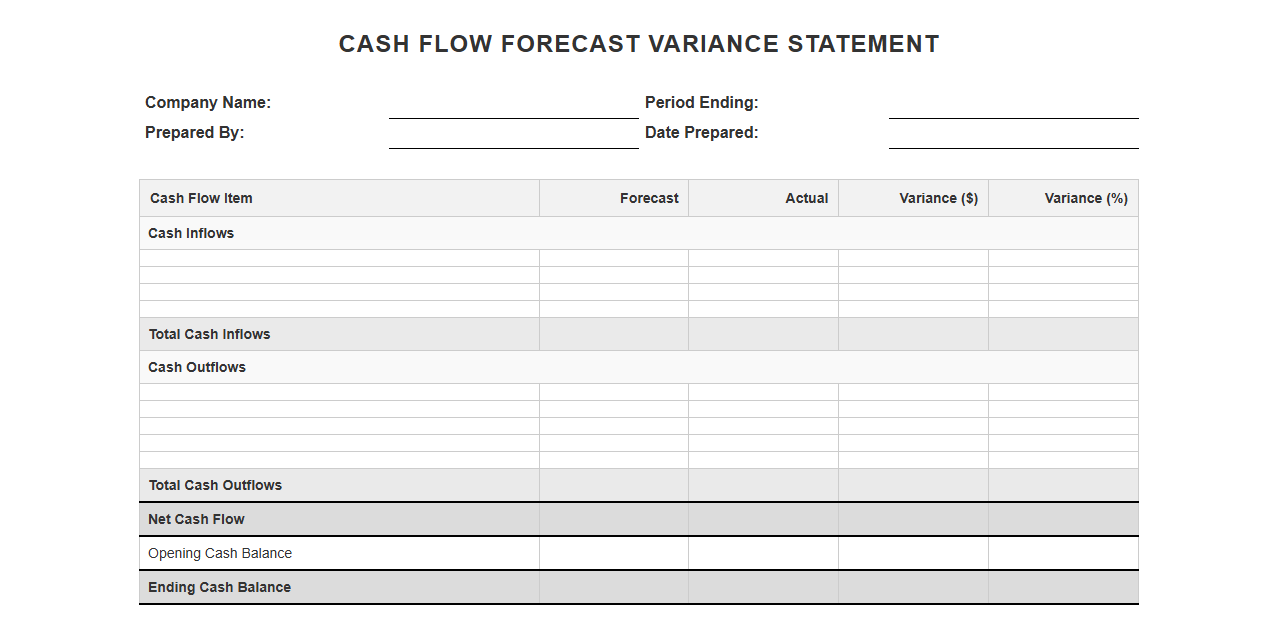1278x635 pixels.
Task: Click Forecast cell of Total Cash Inflows
Action: pyautogui.click(x=614, y=334)
